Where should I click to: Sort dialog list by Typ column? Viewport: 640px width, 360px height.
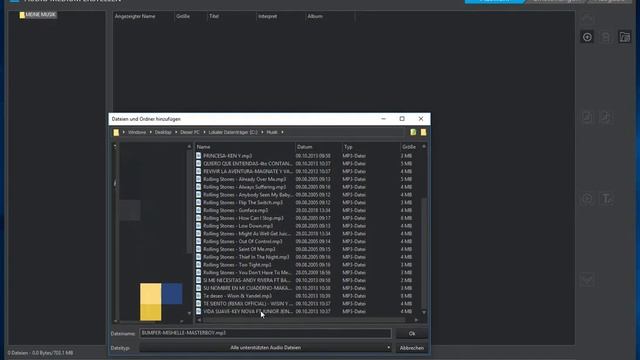(x=371, y=147)
